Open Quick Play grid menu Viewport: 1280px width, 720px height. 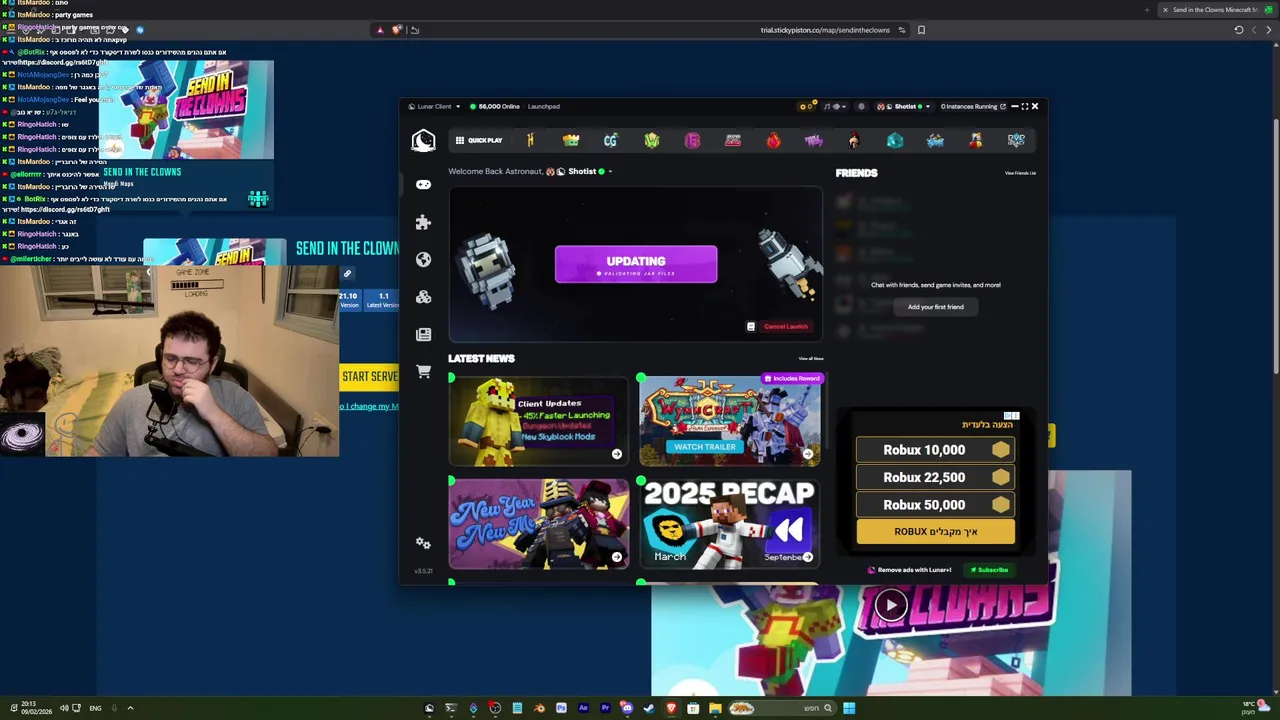pos(479,140)
